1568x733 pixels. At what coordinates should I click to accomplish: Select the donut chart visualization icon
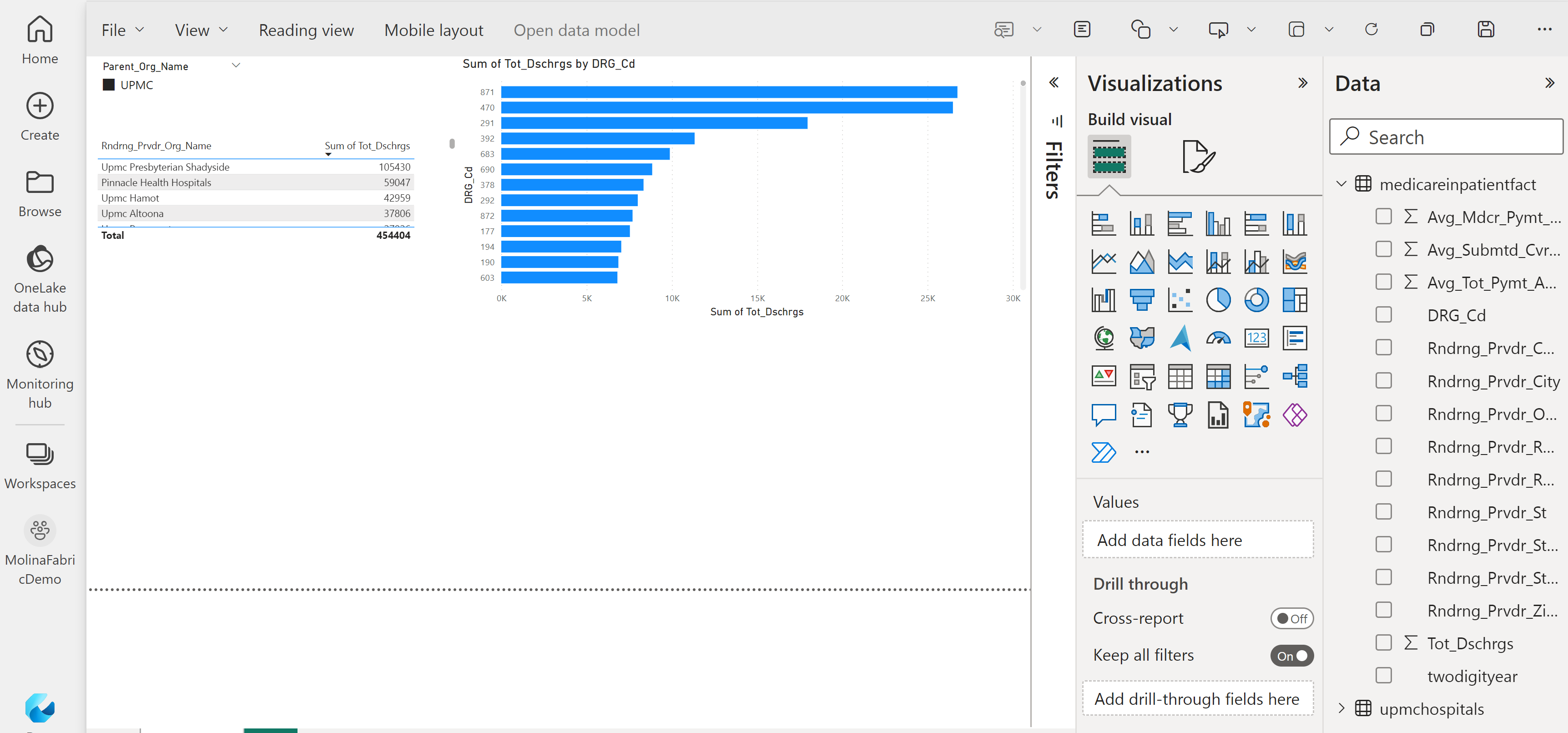point(1256,300)
